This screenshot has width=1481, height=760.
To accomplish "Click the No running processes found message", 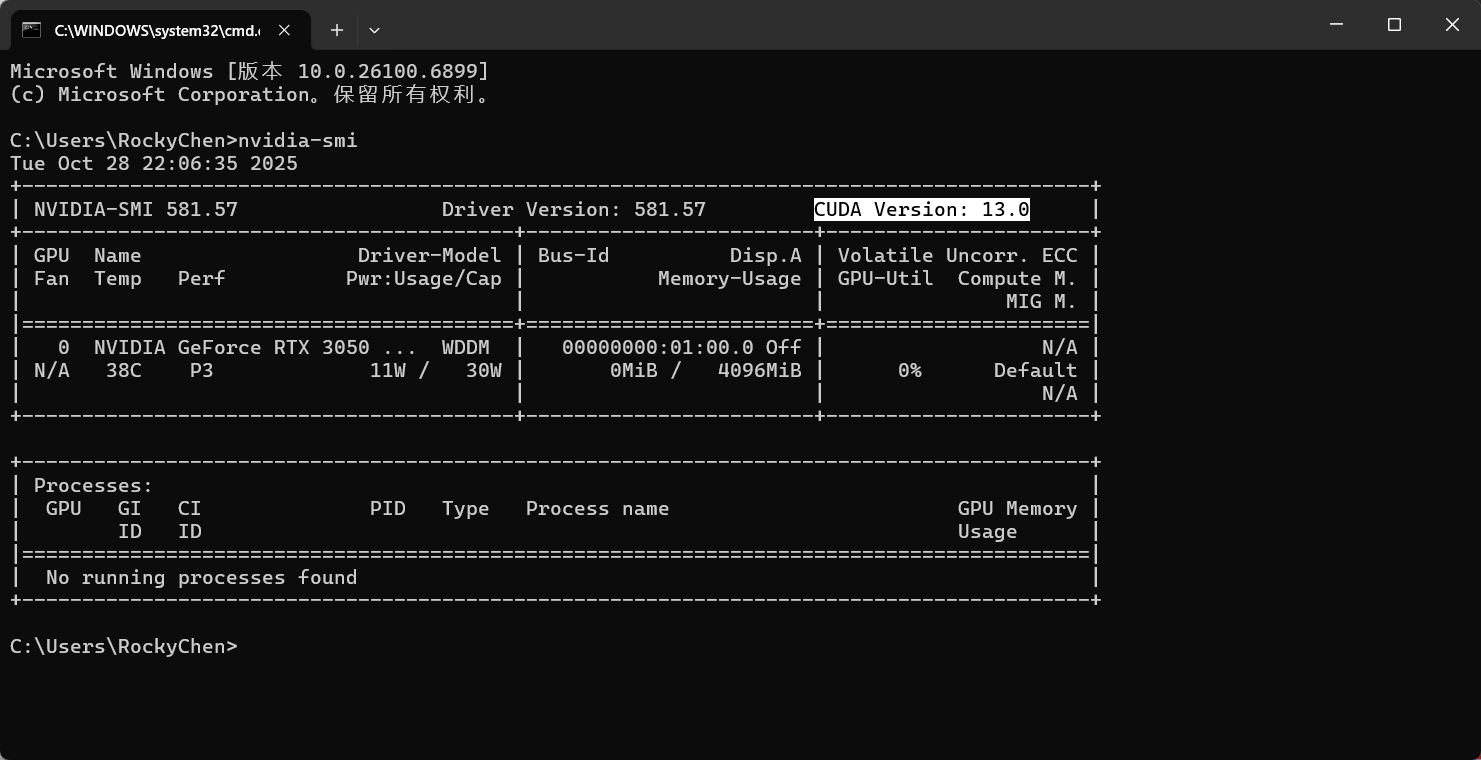I will (202, 578).
